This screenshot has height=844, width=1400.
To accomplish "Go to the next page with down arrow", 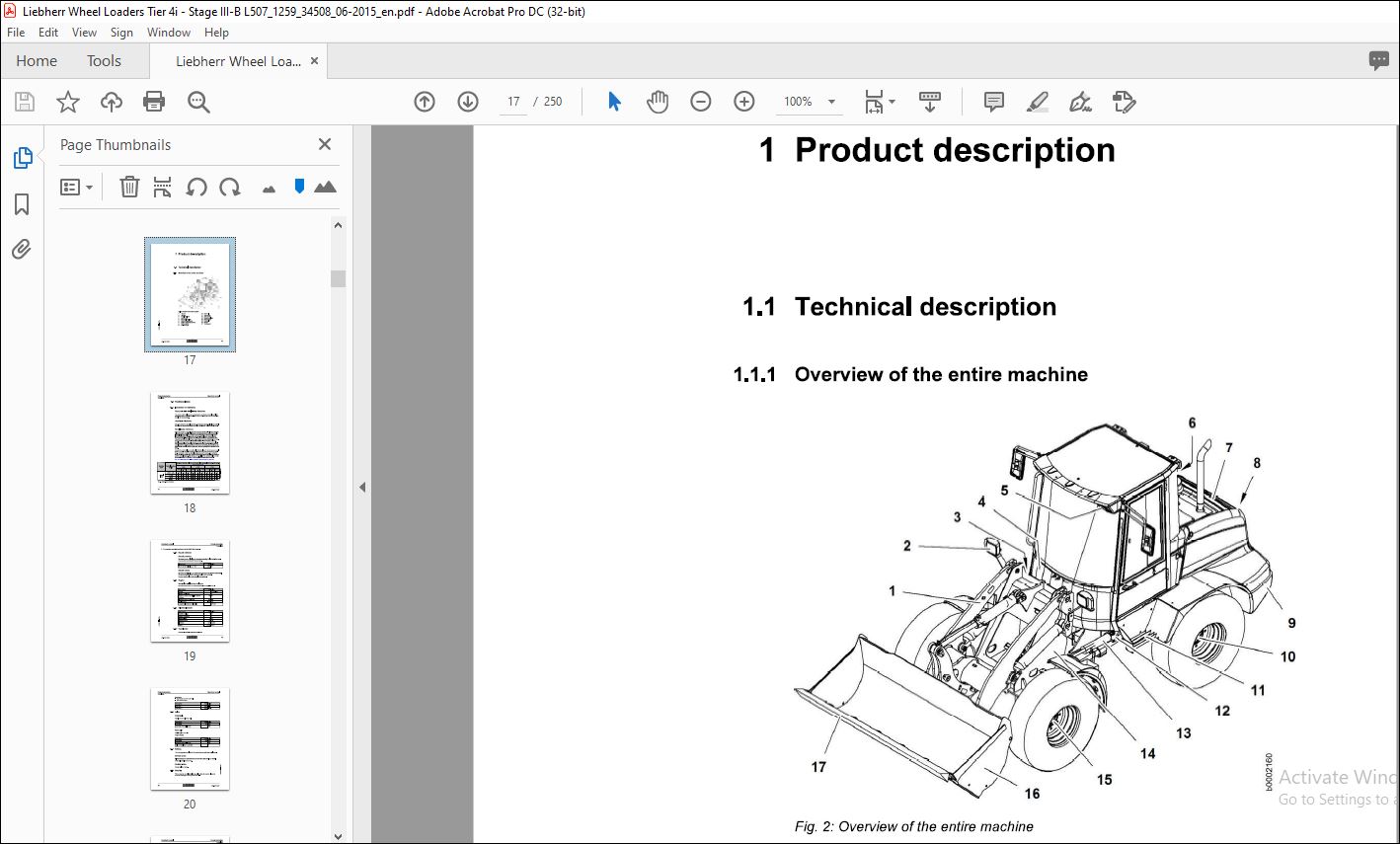I will (x=468, y=102).
